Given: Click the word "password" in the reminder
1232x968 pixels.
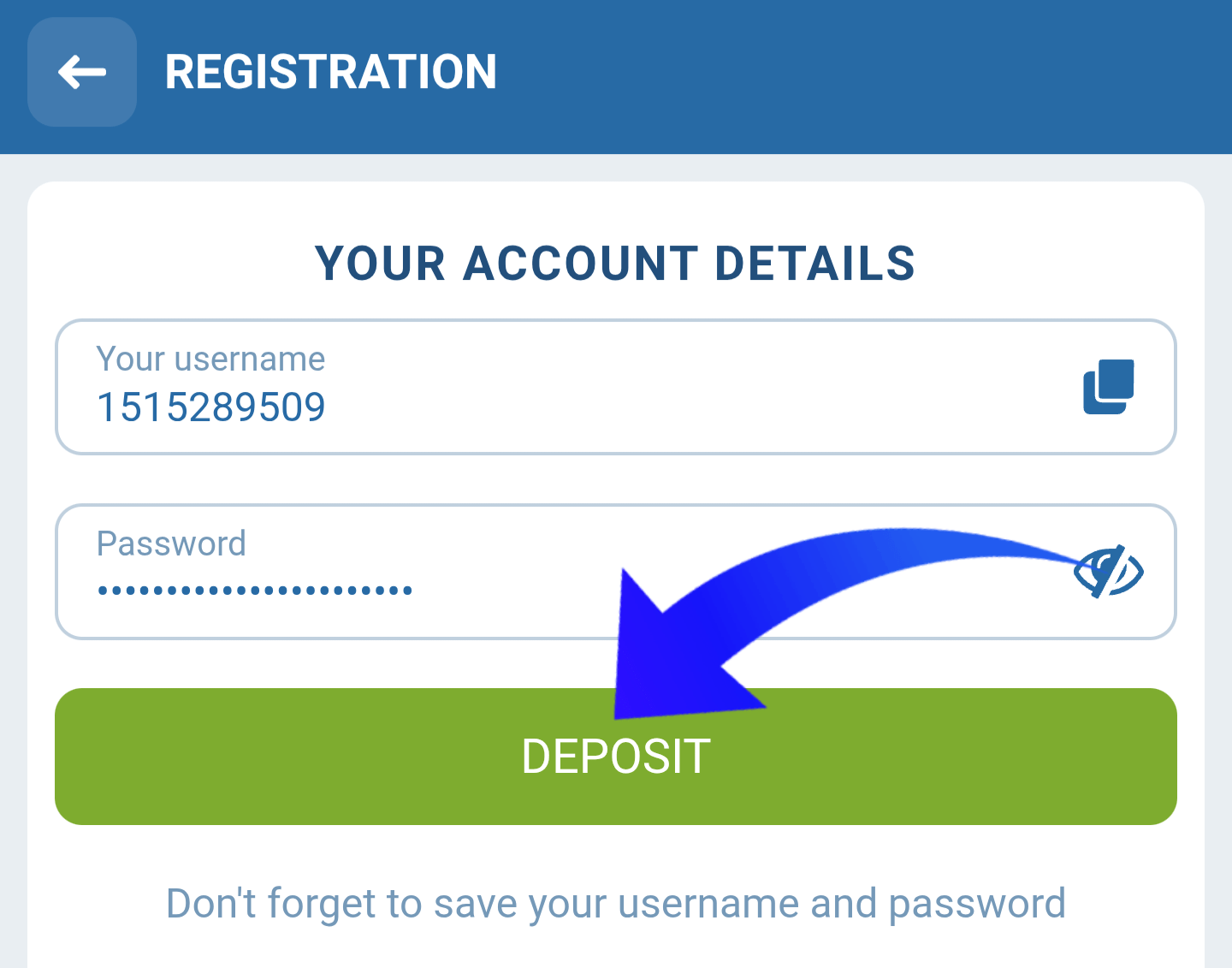Looking at the screenshot, I should [x=977, y=904].
